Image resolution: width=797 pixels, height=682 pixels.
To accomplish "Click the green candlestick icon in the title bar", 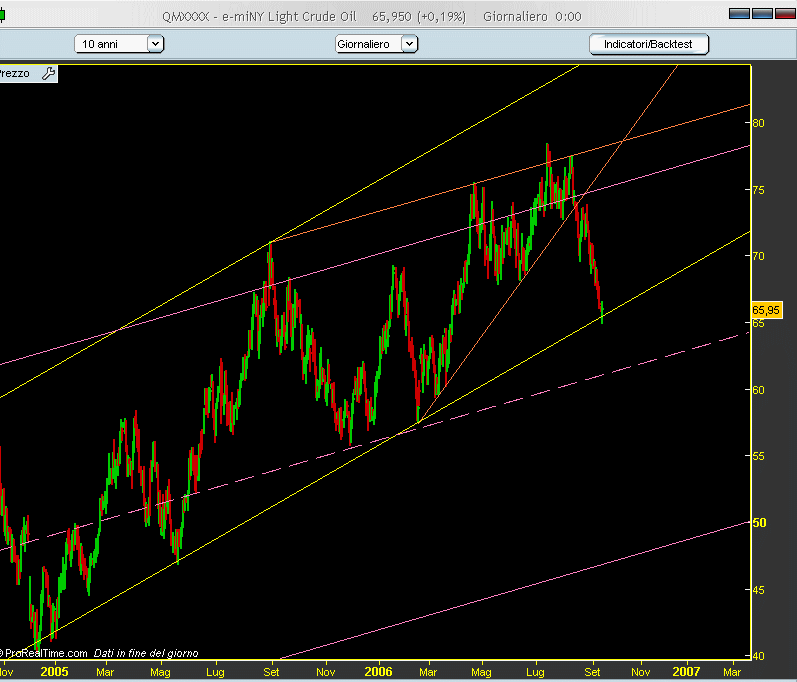I will click(x=2, y=15).
